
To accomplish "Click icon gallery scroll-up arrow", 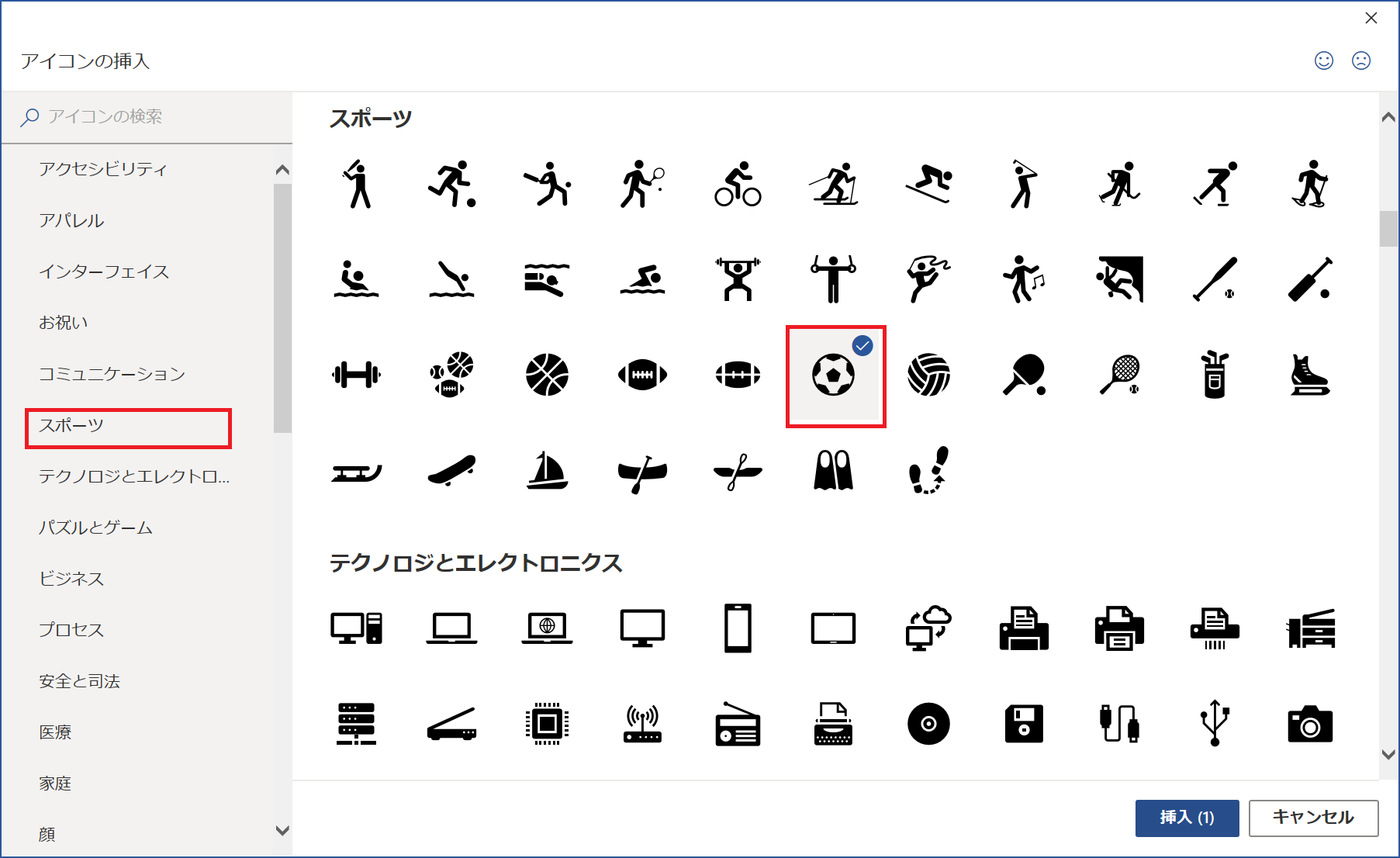I will (1388, 117).
